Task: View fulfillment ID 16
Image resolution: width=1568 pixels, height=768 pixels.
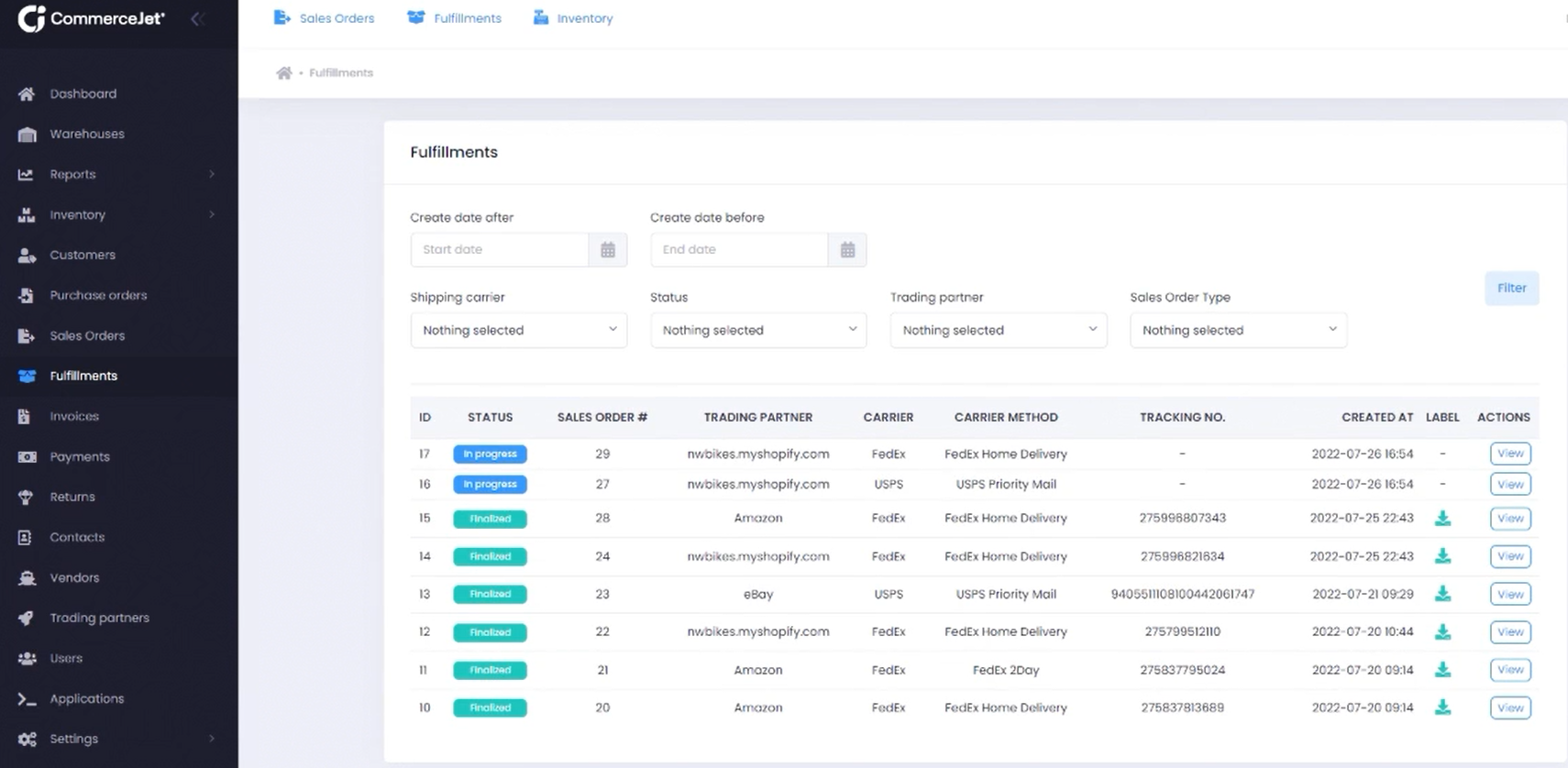Action: click(1510, 484)
